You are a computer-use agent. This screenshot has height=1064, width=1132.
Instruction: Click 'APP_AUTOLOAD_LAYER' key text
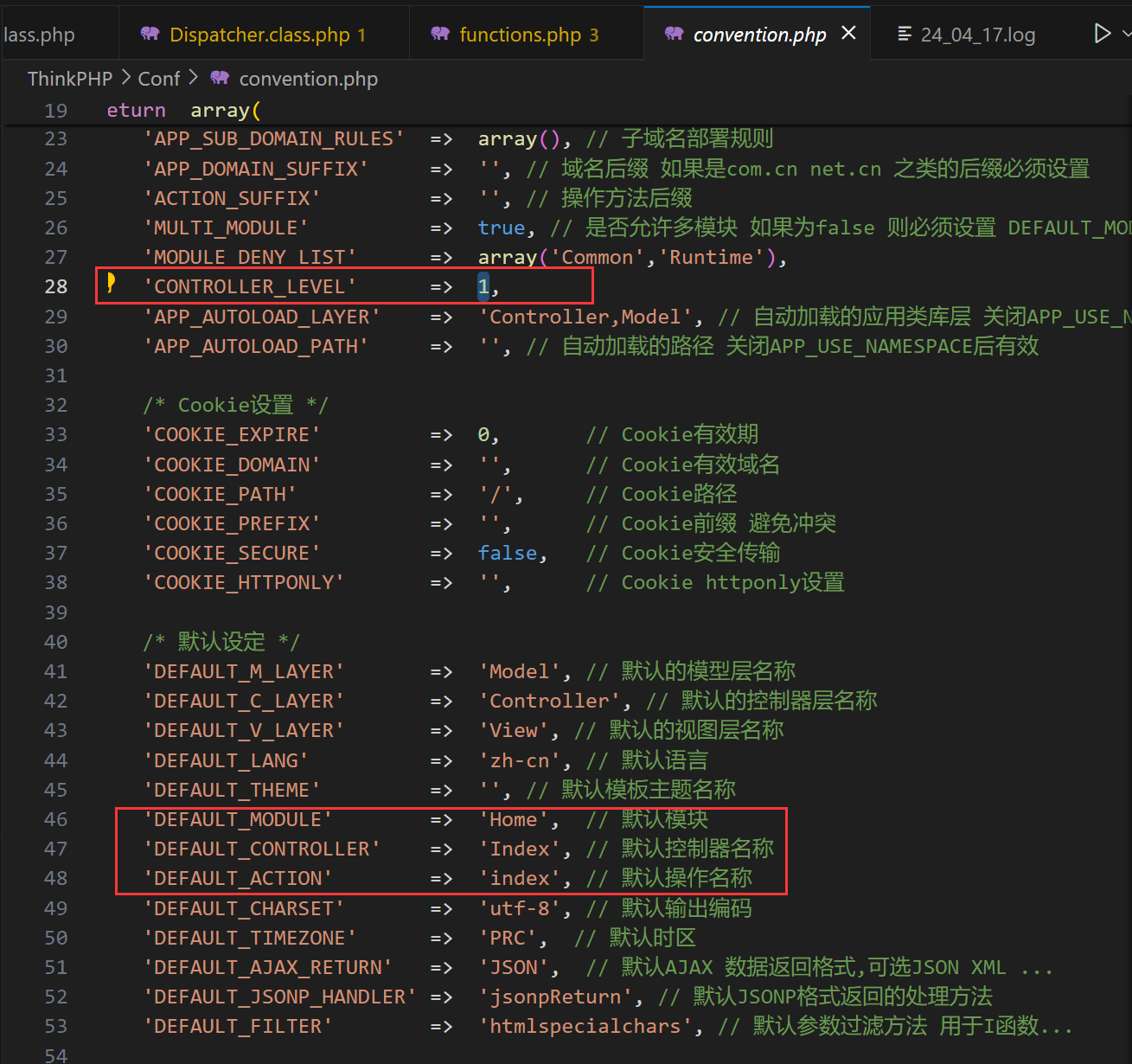click(262, 317)
